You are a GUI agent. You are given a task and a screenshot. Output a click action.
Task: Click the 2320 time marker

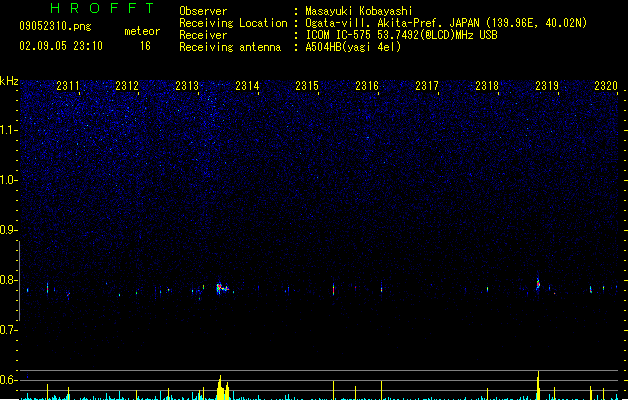pyautogui.click(x=606, y=86)
